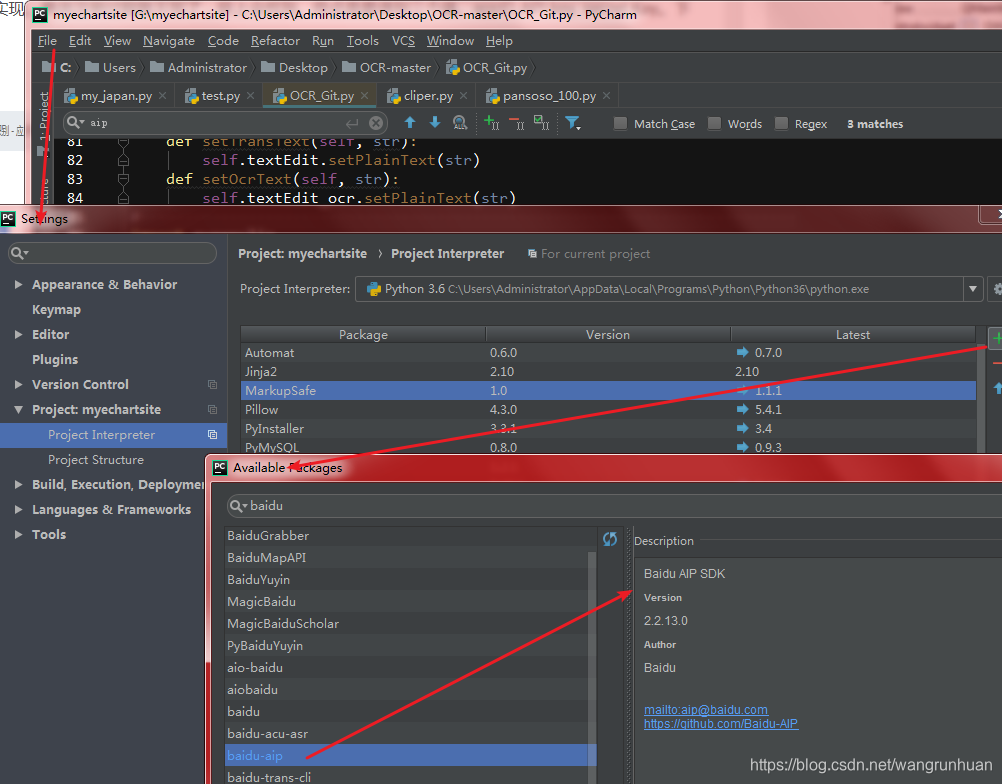Select the Pillow package row
Image resolution: width=1002 pixels, height=784 pixels.
click(608, 409)
